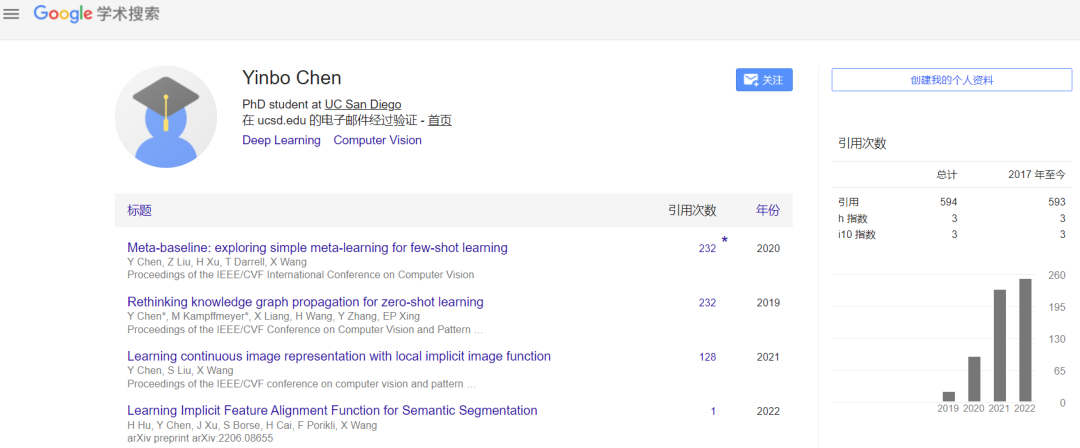
Task: Select the Computer Vision interest tag
Action: pos(377,140)
